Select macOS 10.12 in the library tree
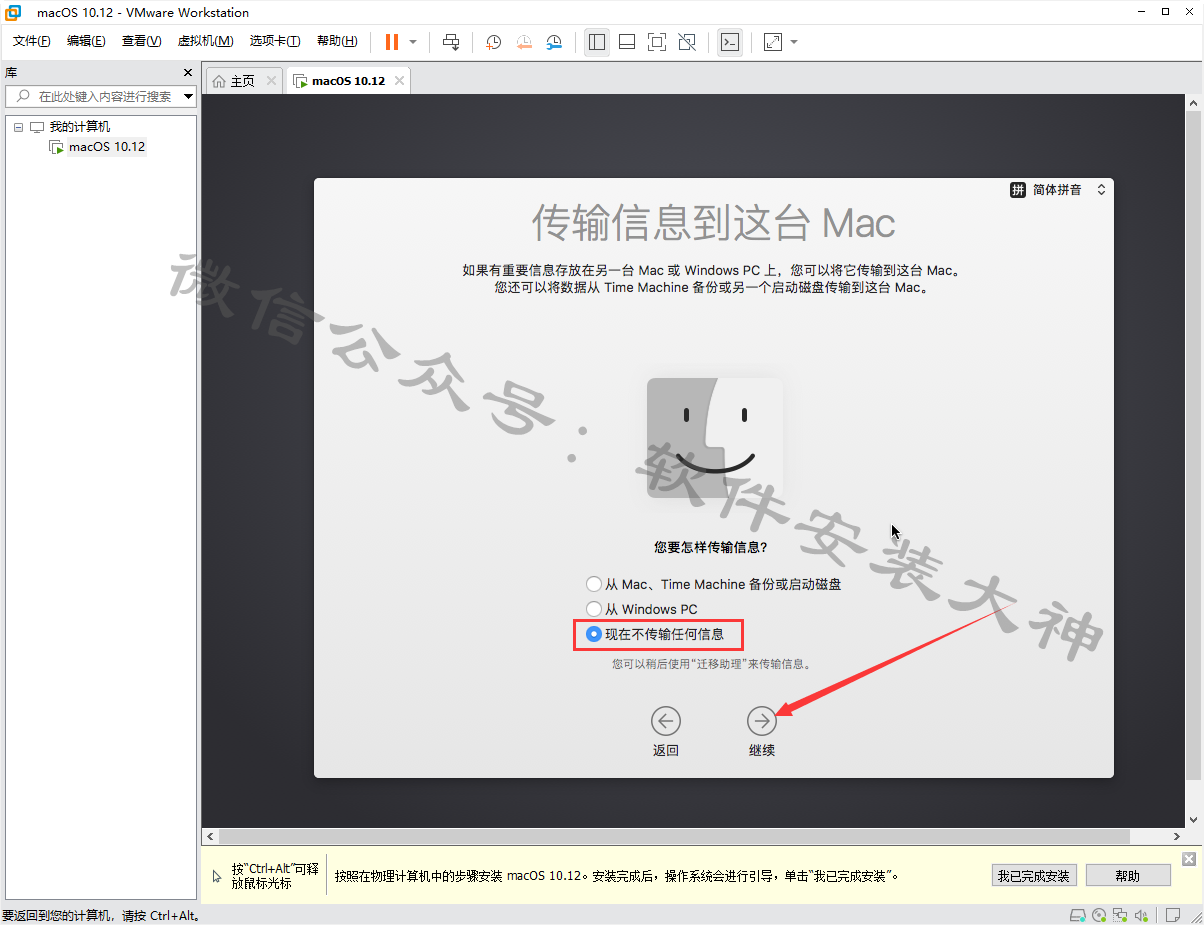The image size is (1204, 925). pos(106,147)
